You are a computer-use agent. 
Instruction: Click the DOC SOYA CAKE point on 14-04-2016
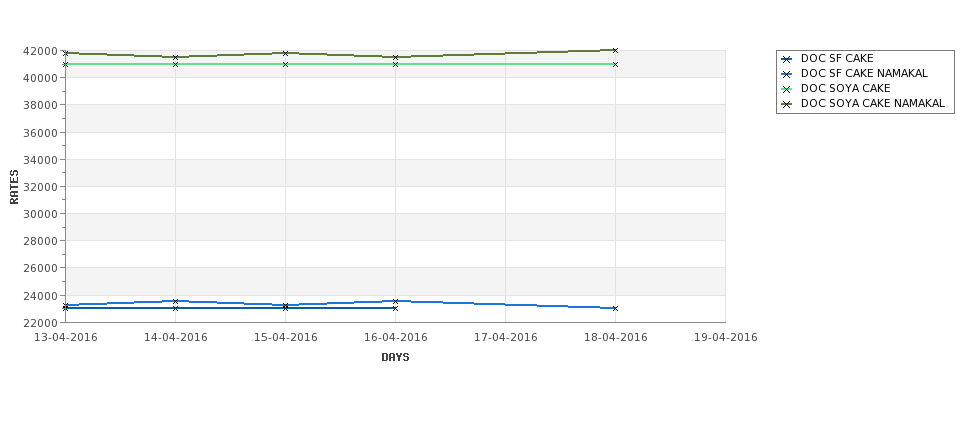(175, 64)
